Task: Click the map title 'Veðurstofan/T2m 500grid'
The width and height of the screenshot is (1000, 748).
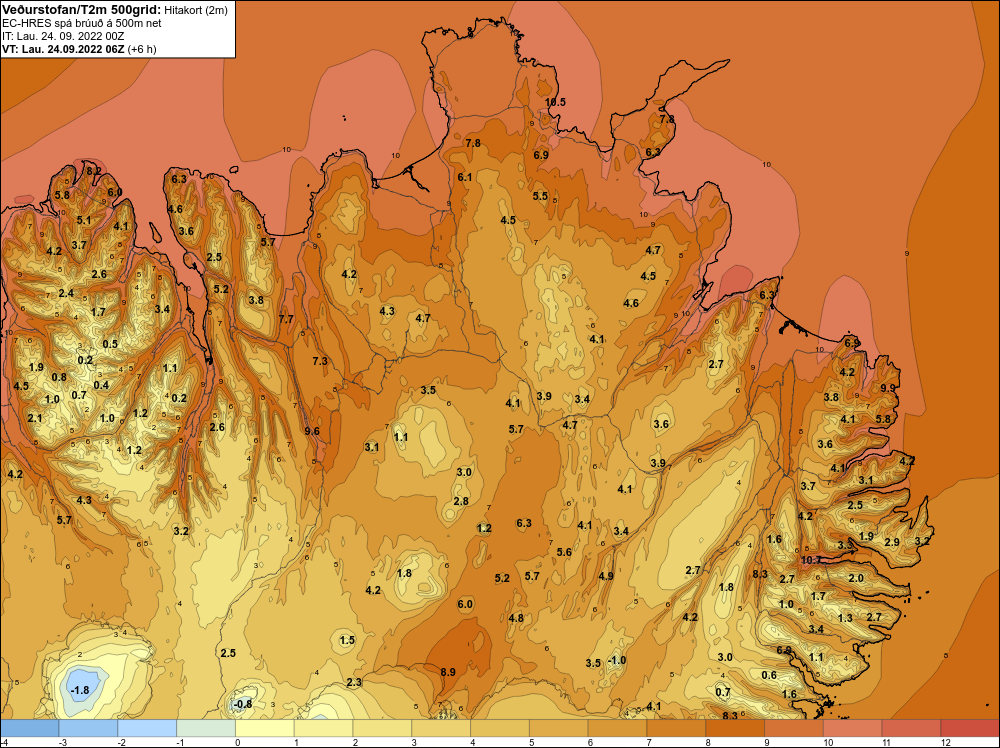Action: pyautogui.click(x=81, y=9)
